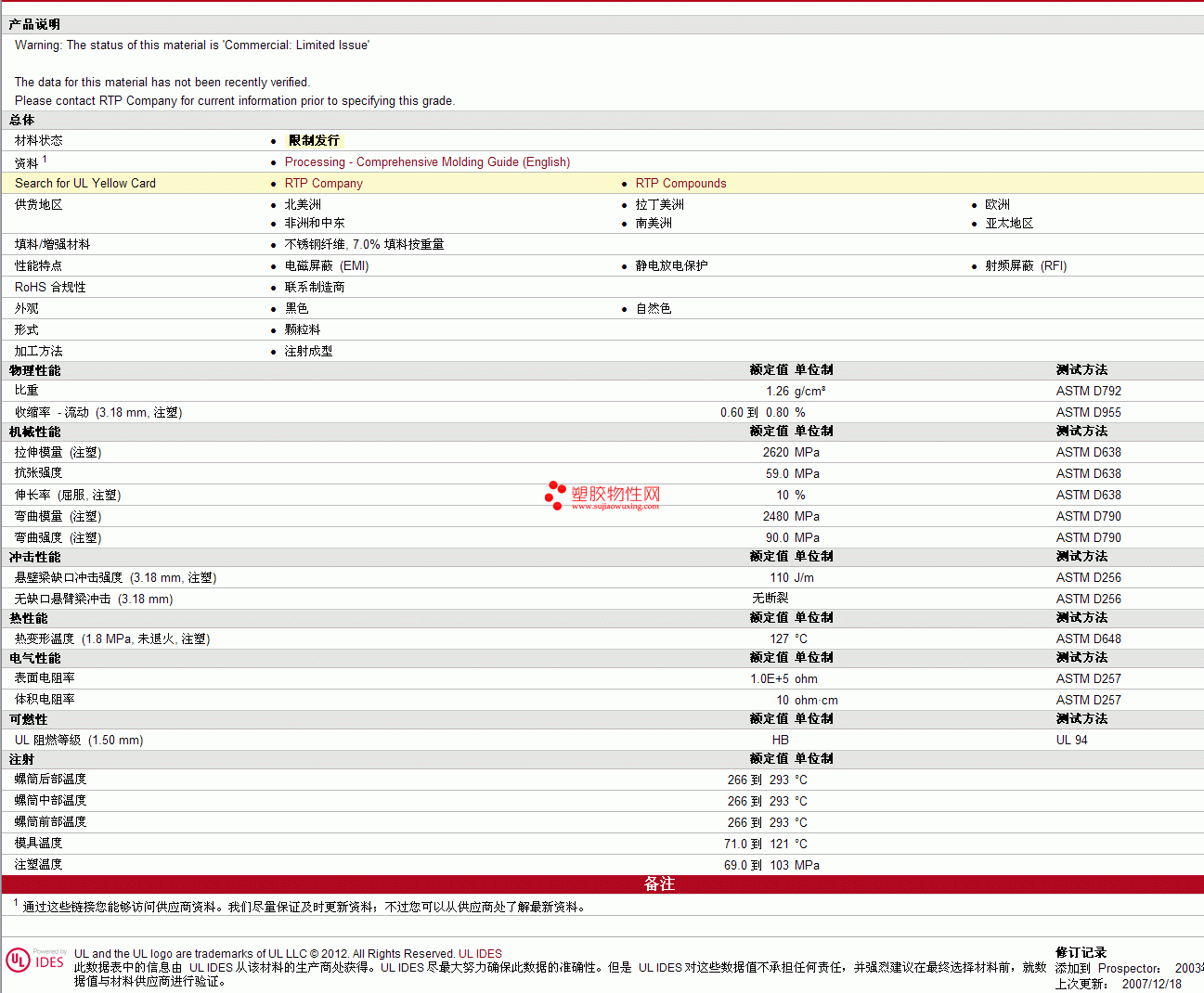The image size is (1204, 993).
Task: Click the '限制发行' material status text
Action: point(314,140)
